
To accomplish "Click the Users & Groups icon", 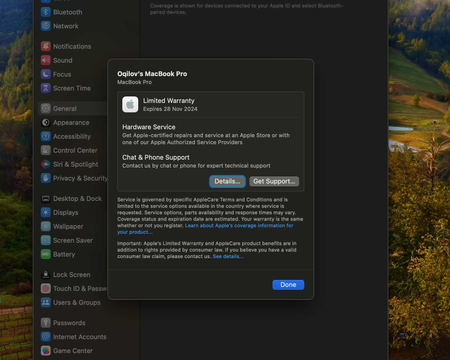I will pos(46,303).
